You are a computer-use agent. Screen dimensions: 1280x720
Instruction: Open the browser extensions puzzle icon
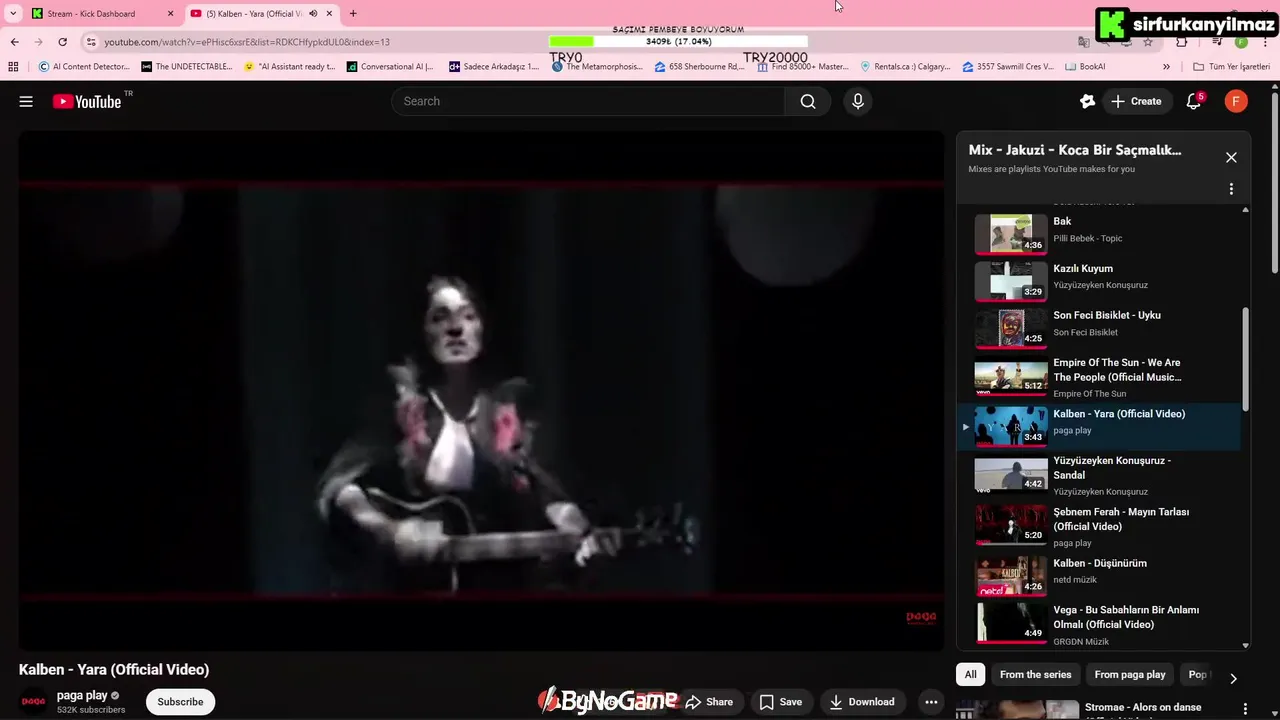1182,42
